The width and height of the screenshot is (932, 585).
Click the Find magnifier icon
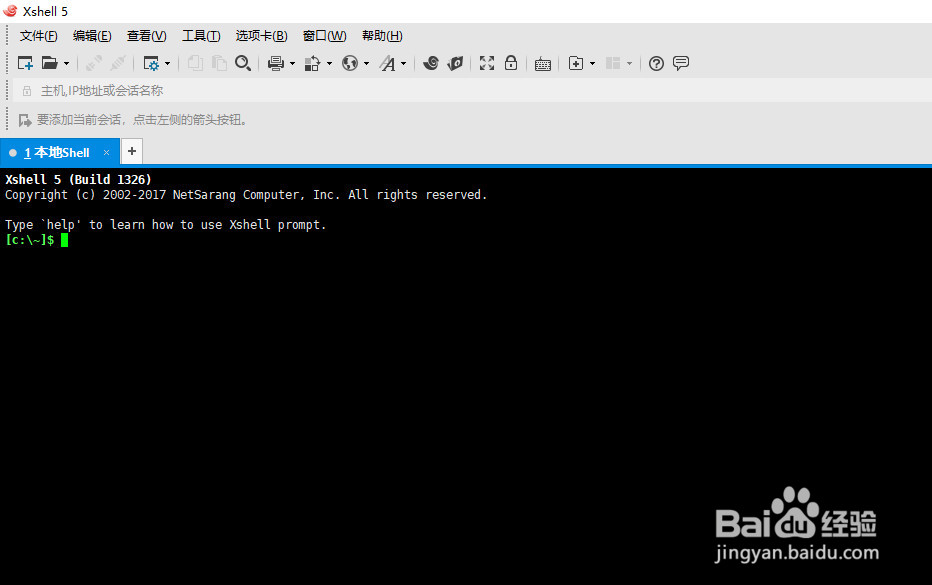[x=243, y=63]
